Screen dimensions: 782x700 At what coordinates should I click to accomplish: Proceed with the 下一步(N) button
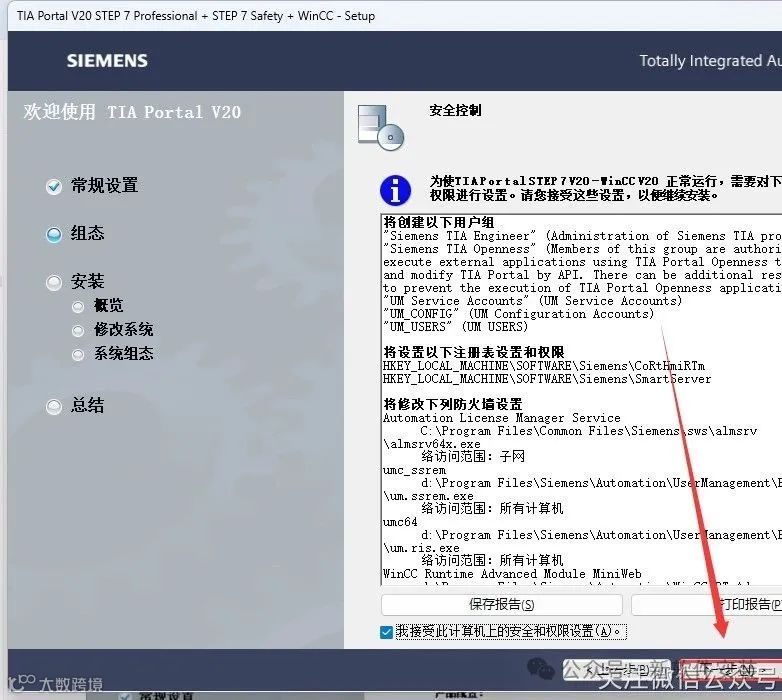tap(730, 670)
